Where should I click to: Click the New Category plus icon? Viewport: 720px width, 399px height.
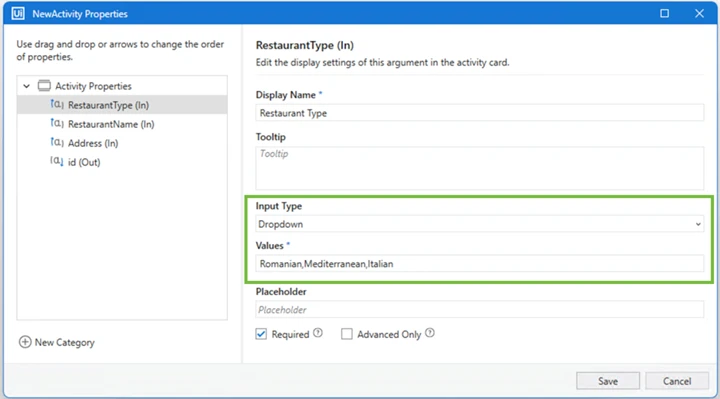coord(25,342)
